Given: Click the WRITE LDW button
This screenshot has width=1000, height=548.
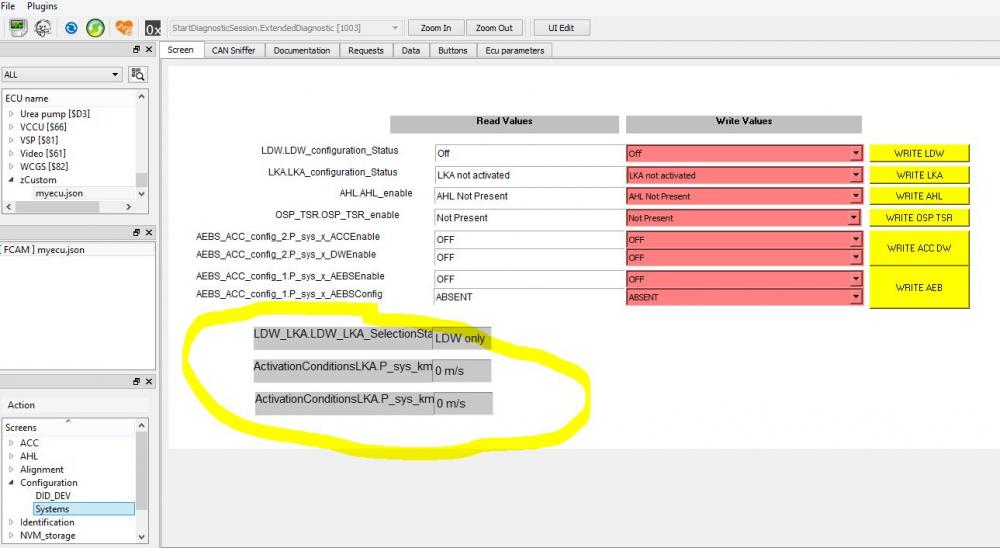Looking at the screenshot, I should (919, 153).
